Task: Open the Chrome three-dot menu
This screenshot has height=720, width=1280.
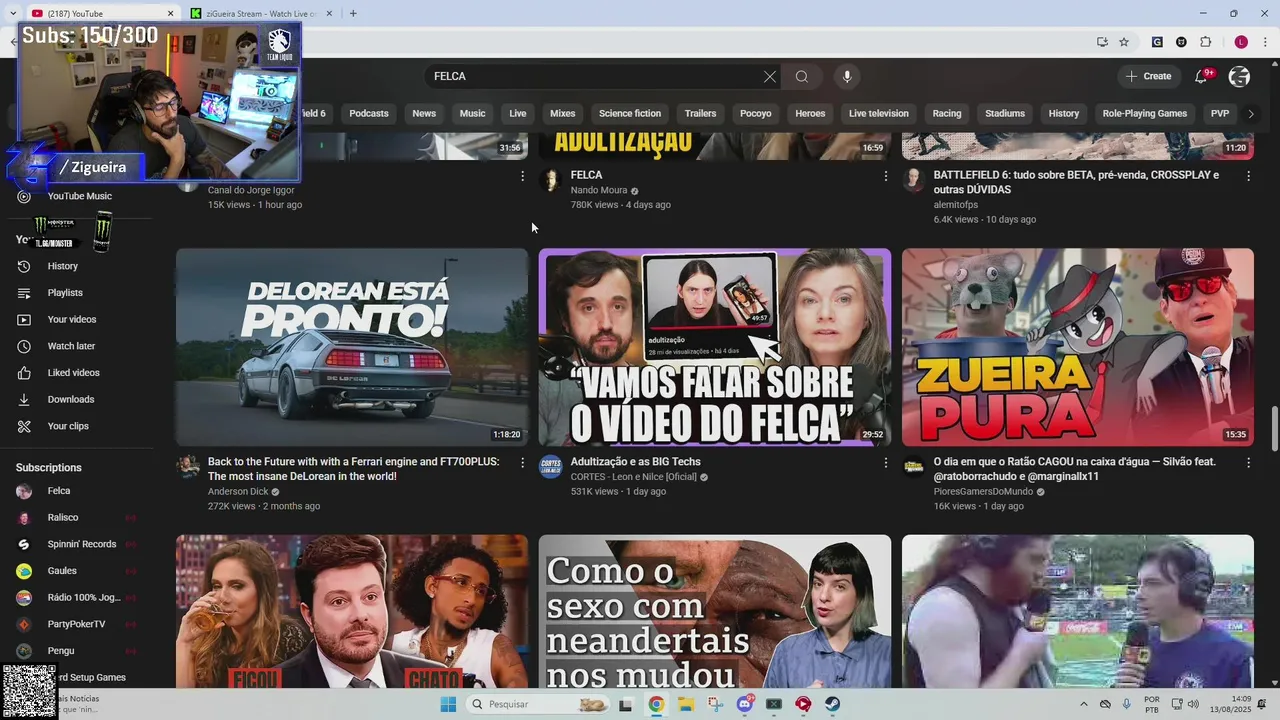Action: pyautogui.click(x=1266, y=42)
